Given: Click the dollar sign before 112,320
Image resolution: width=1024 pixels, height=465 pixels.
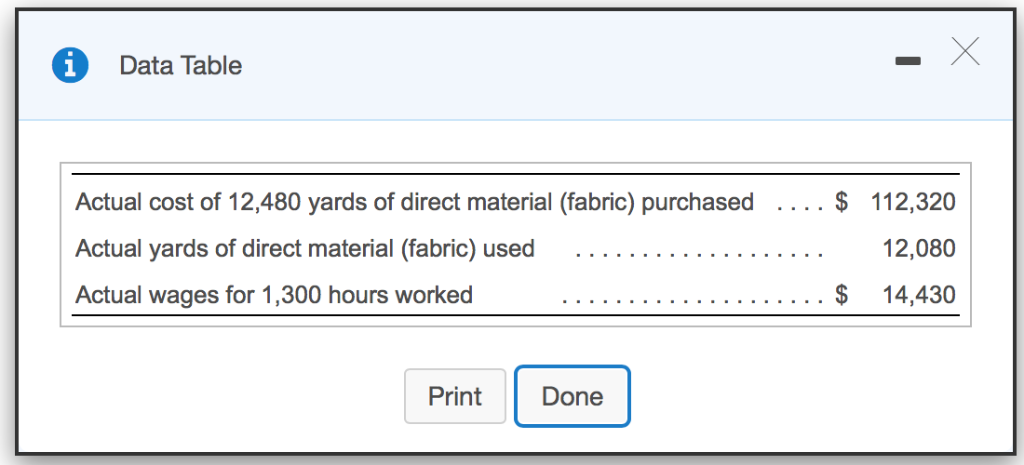Looking at the screenshot, I should pyautogui.click(x=842, y=202).
